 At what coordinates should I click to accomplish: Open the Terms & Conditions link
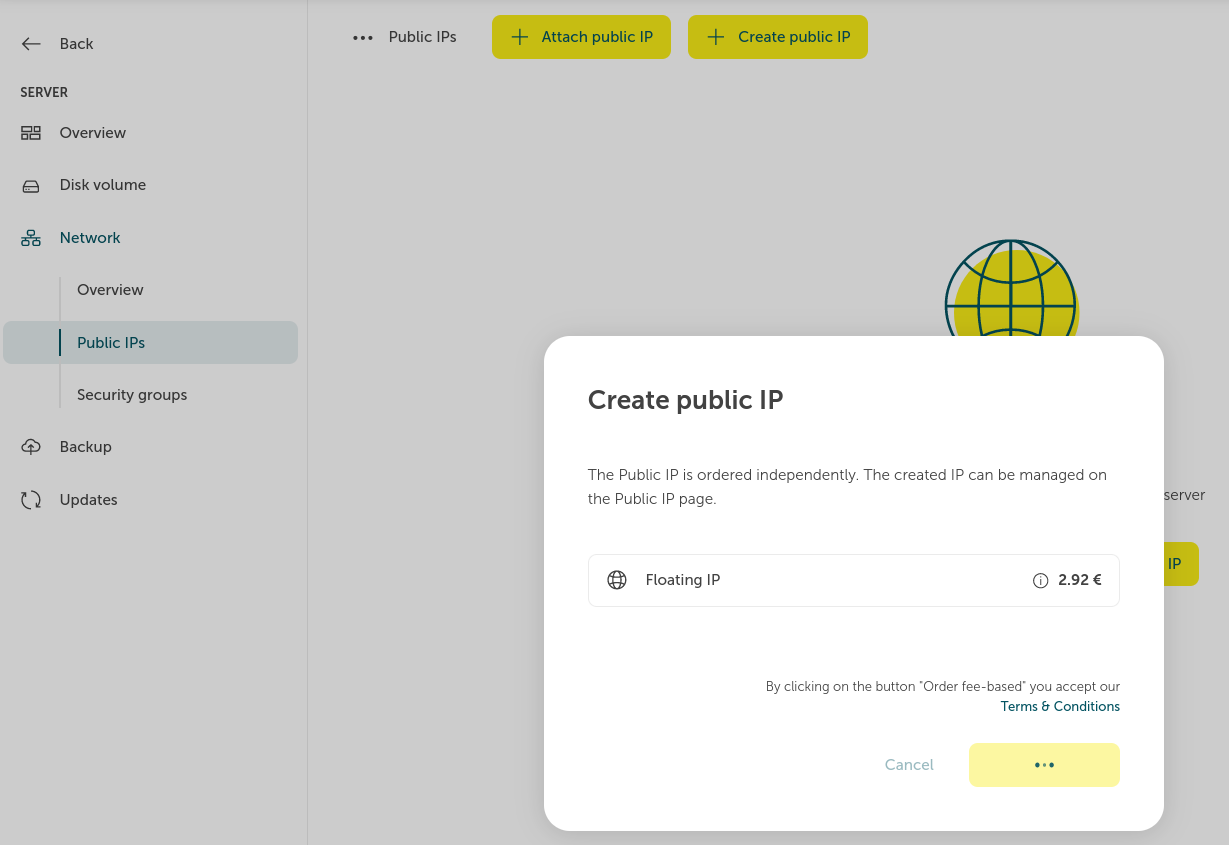tap(1059, 706)
